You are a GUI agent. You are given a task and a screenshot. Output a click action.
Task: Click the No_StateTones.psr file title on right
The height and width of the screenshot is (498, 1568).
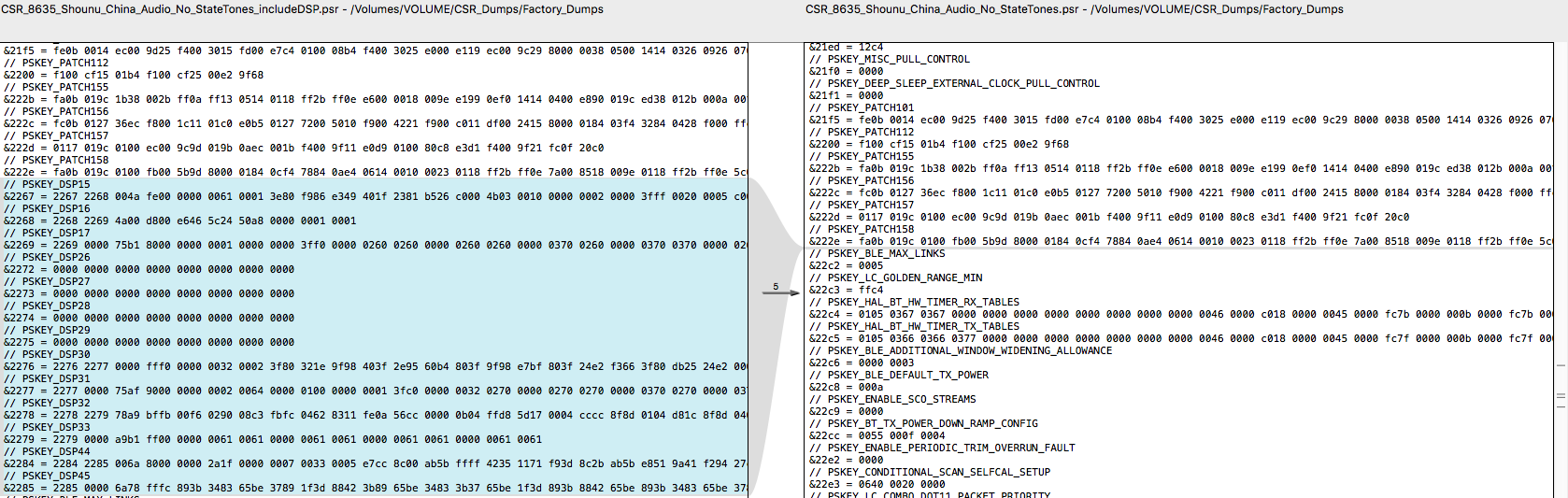[1074, 9]
